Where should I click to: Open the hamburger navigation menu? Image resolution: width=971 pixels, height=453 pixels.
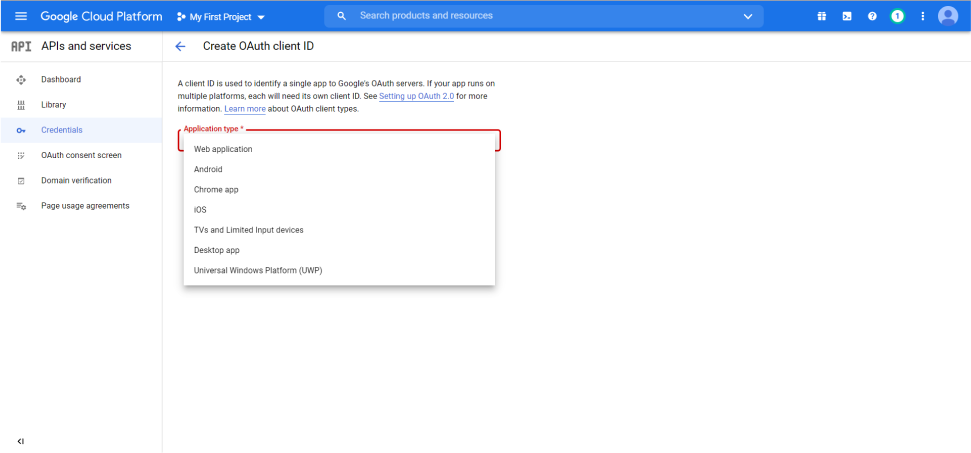tap(21, 16)
